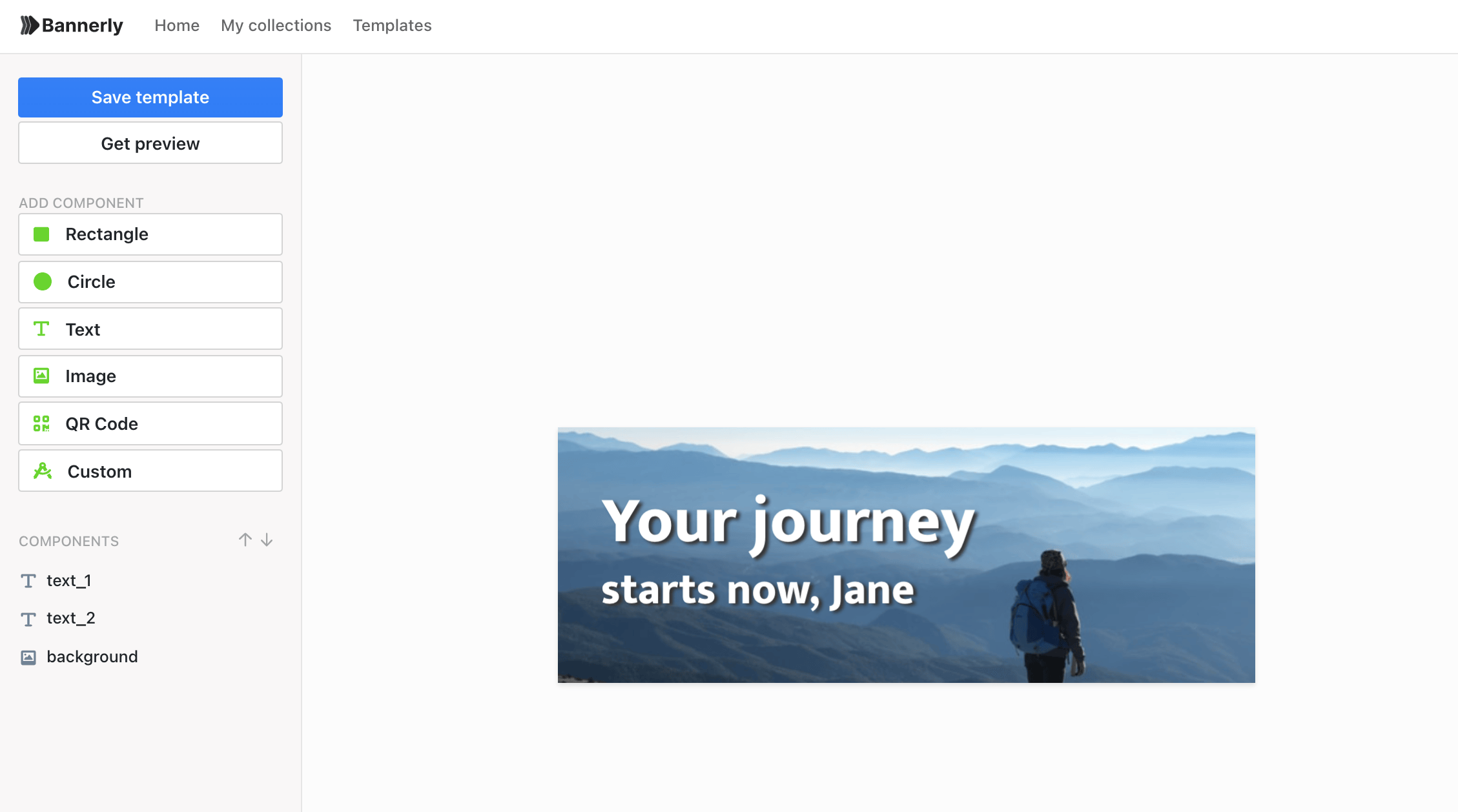Click the Get preview button
Screen dimensions: 1458x812
pyautogui.click(x=150, y=143)
